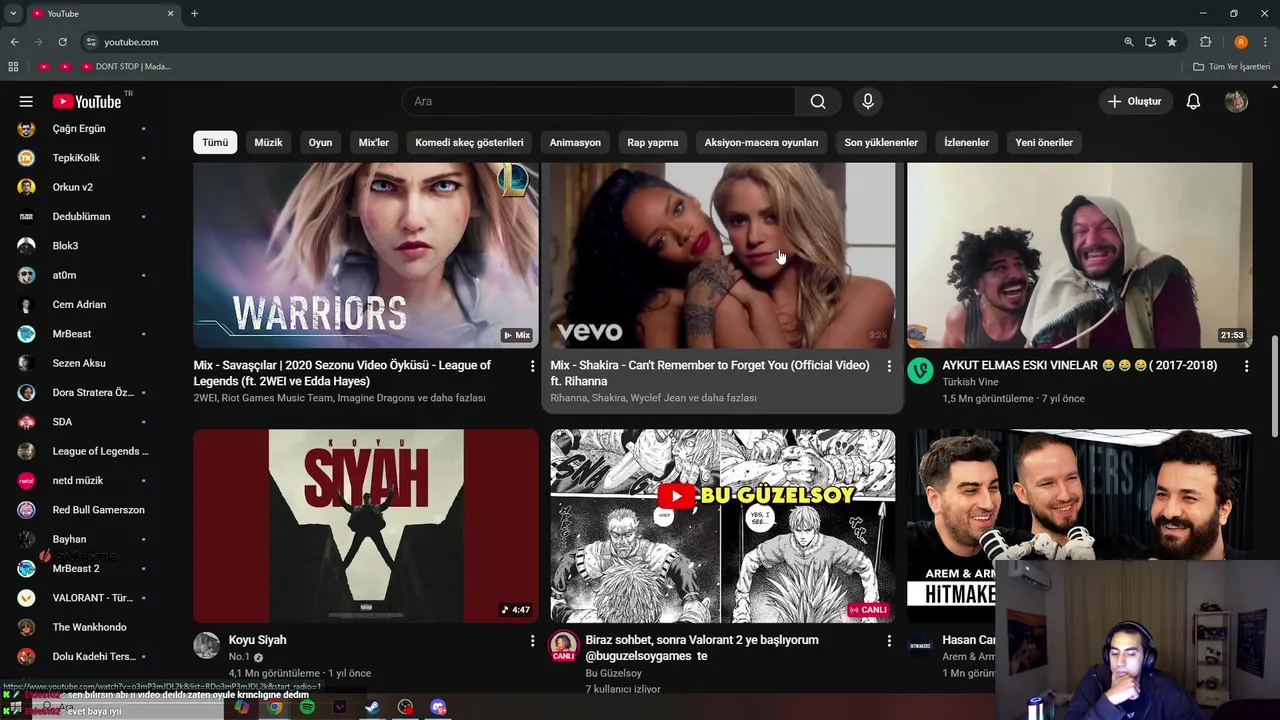Viewport: 1280px width, 720px height.
Task: Open options for AYKUT ELMAS ESKI VINELAR
Action: click(1246, 367)
